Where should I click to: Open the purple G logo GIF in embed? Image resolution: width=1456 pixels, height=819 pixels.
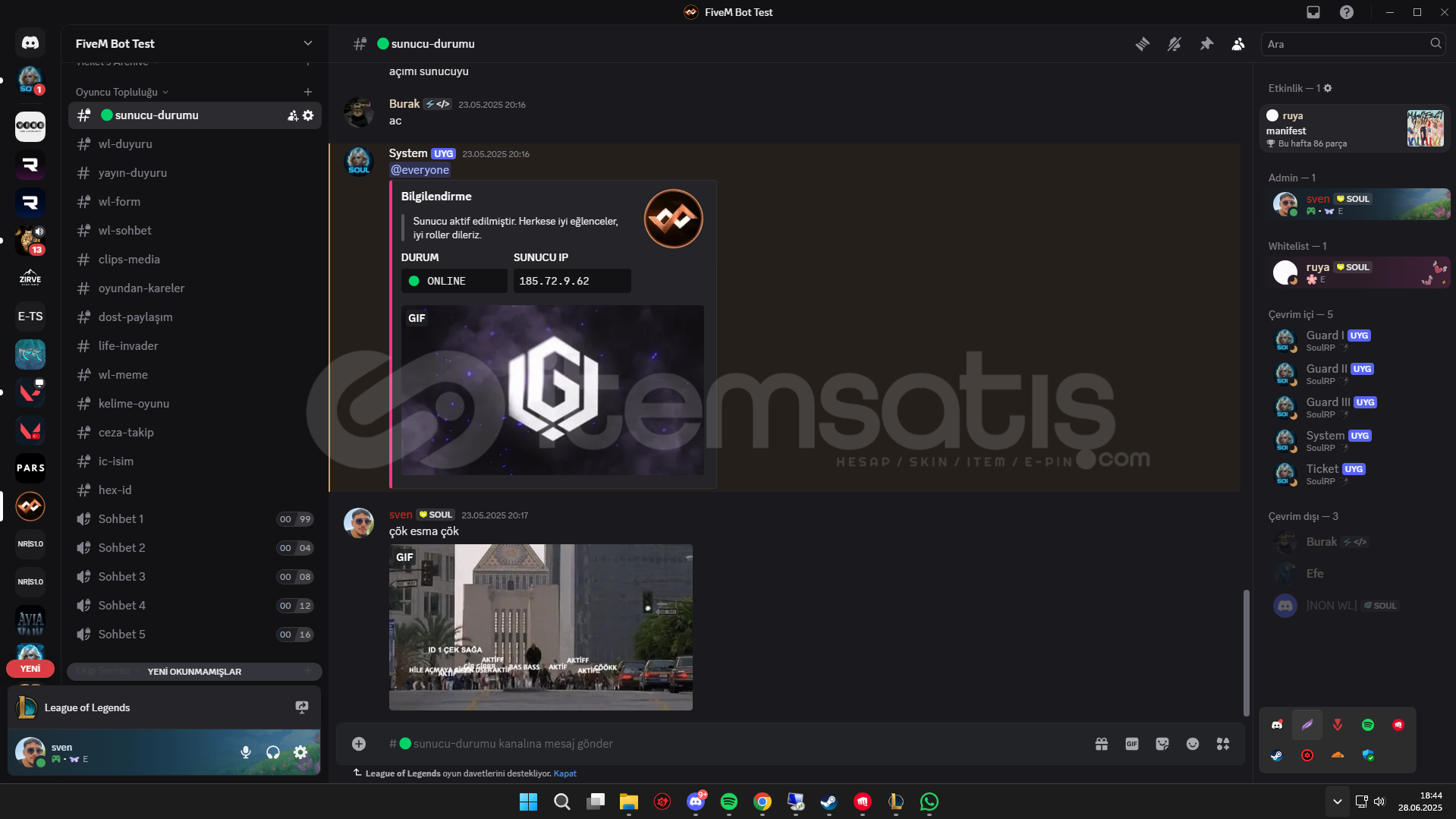point(552,390)
